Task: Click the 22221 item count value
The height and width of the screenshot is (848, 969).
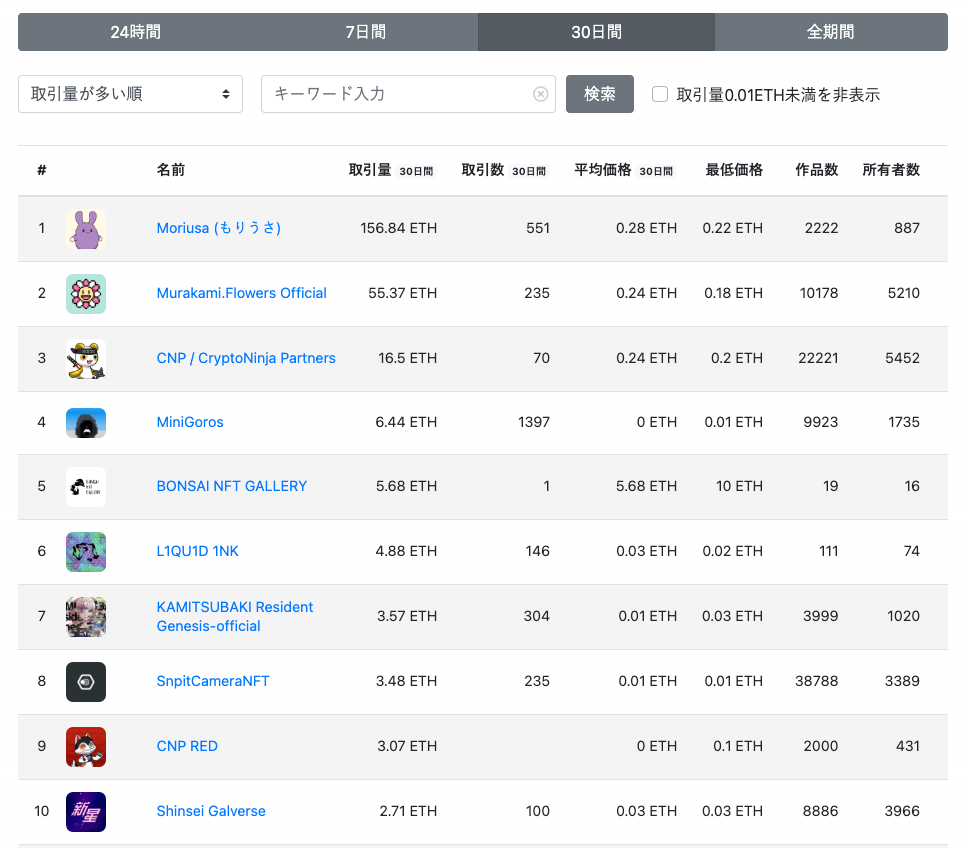Action: [x=818, y=358]
